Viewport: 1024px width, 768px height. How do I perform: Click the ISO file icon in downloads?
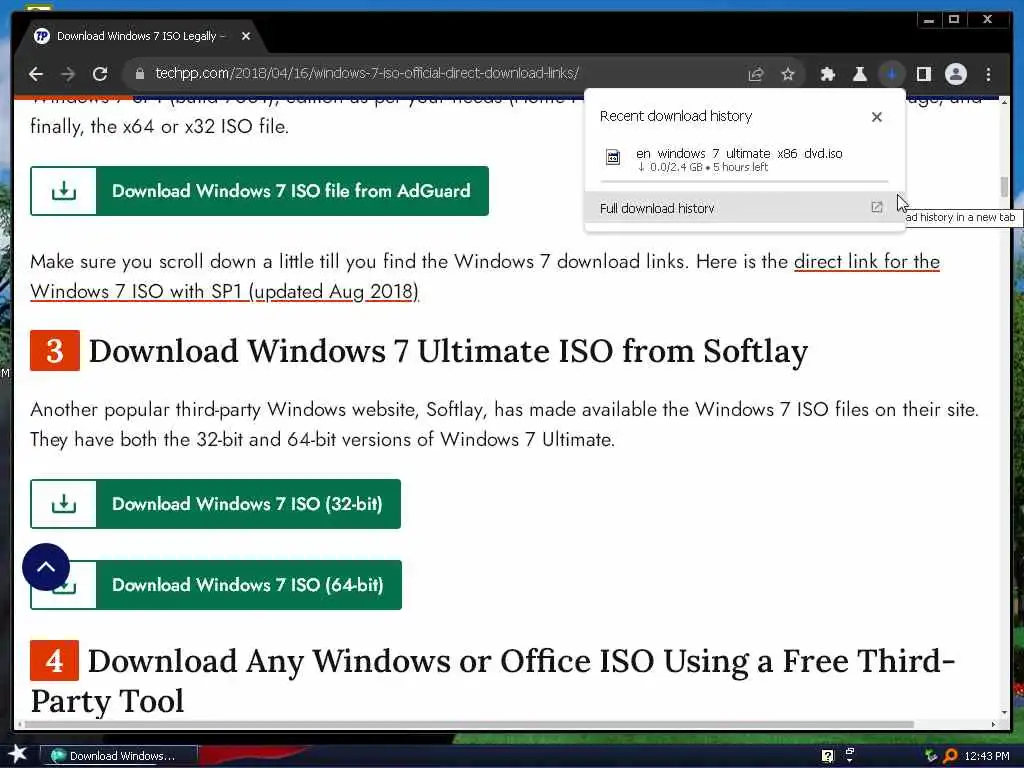613,157
